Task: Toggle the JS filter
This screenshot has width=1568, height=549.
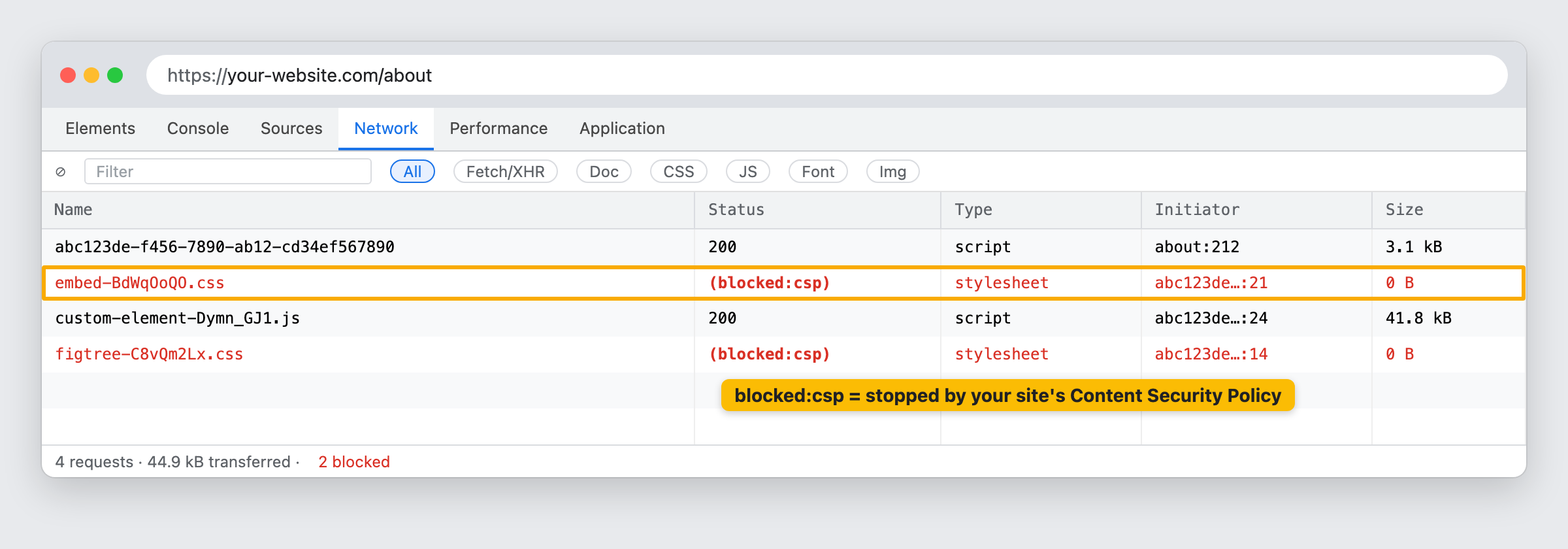Action: pyautogui.click(x=748, y=171)
